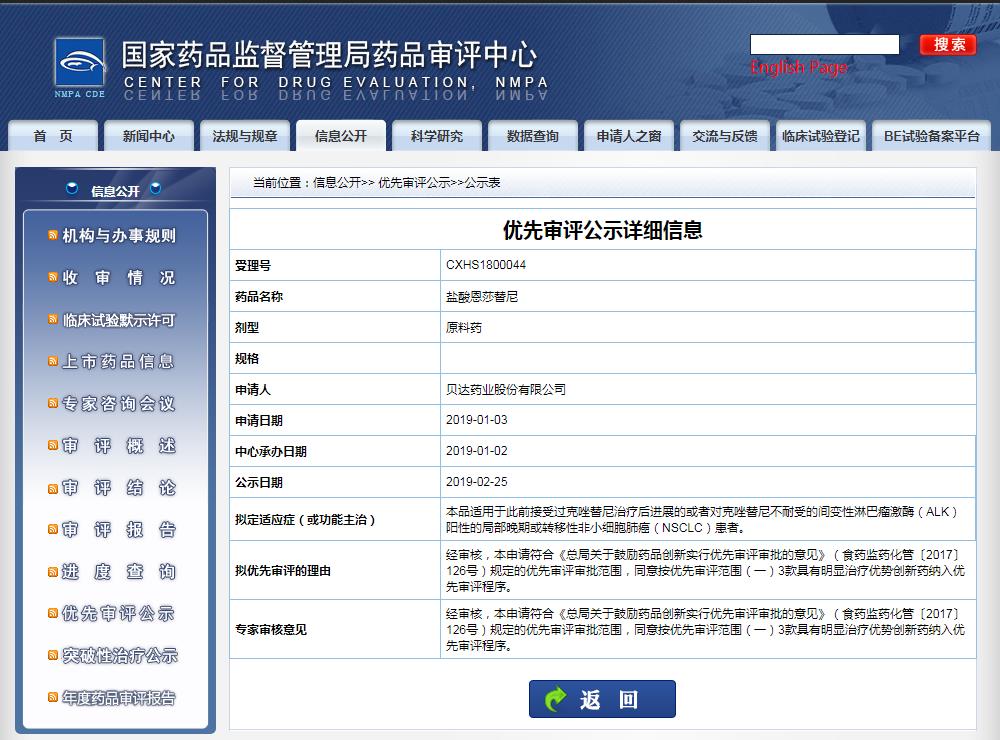
Task: Open 突破性治疗公示 in the sidebar
Action: [120, 656]
